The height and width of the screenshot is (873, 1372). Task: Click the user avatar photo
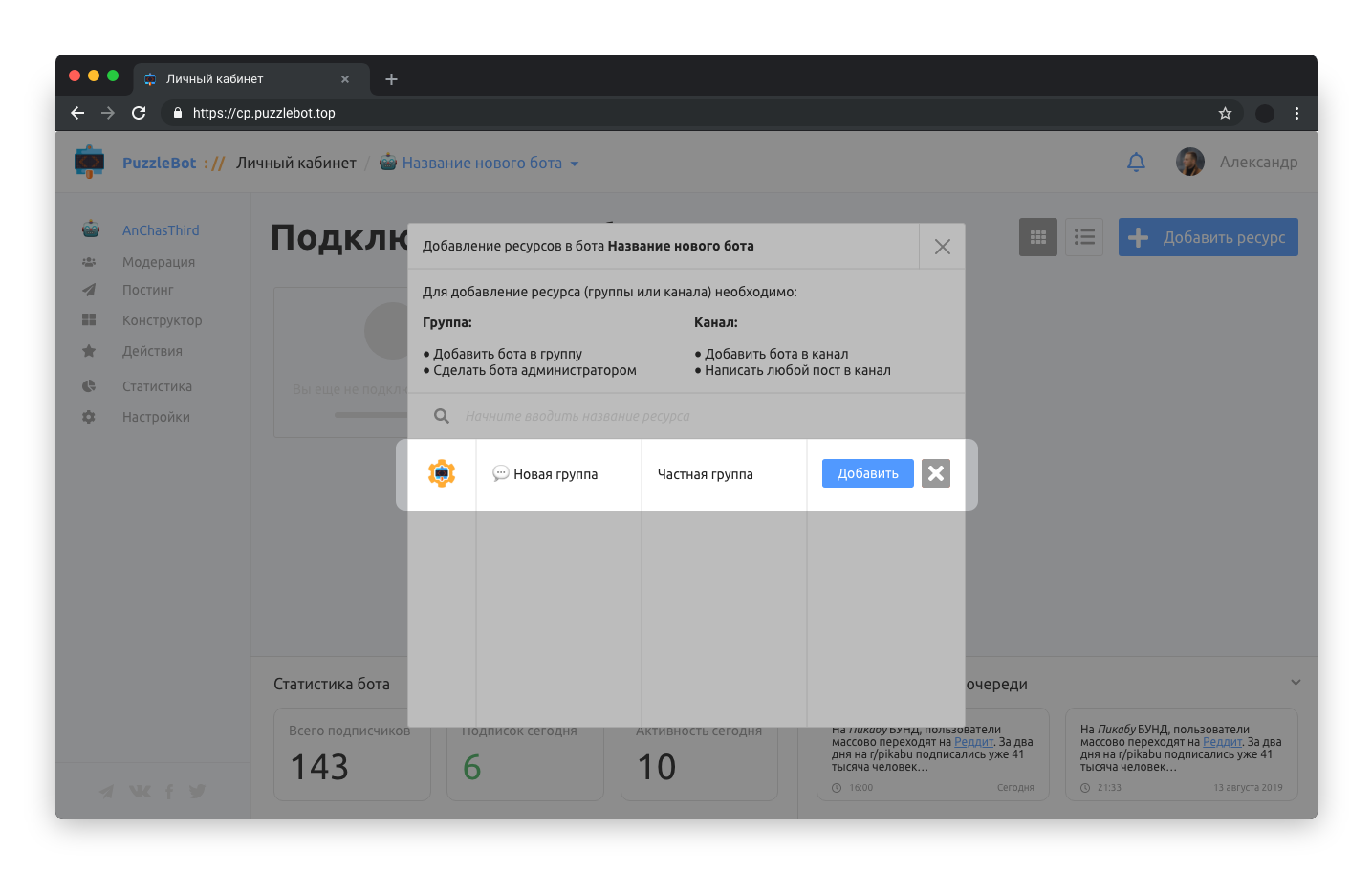[1190, 162]
